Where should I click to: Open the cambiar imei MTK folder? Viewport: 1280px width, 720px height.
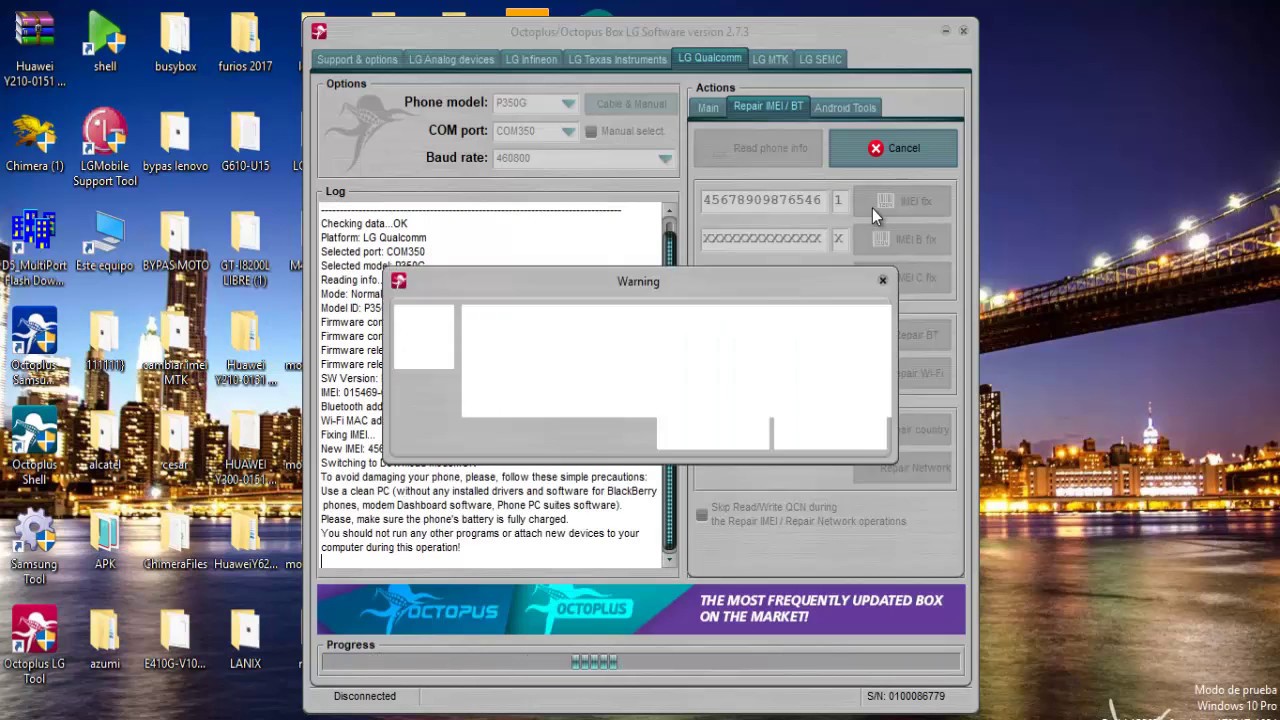pyautogui.click(x=175, y=348)
